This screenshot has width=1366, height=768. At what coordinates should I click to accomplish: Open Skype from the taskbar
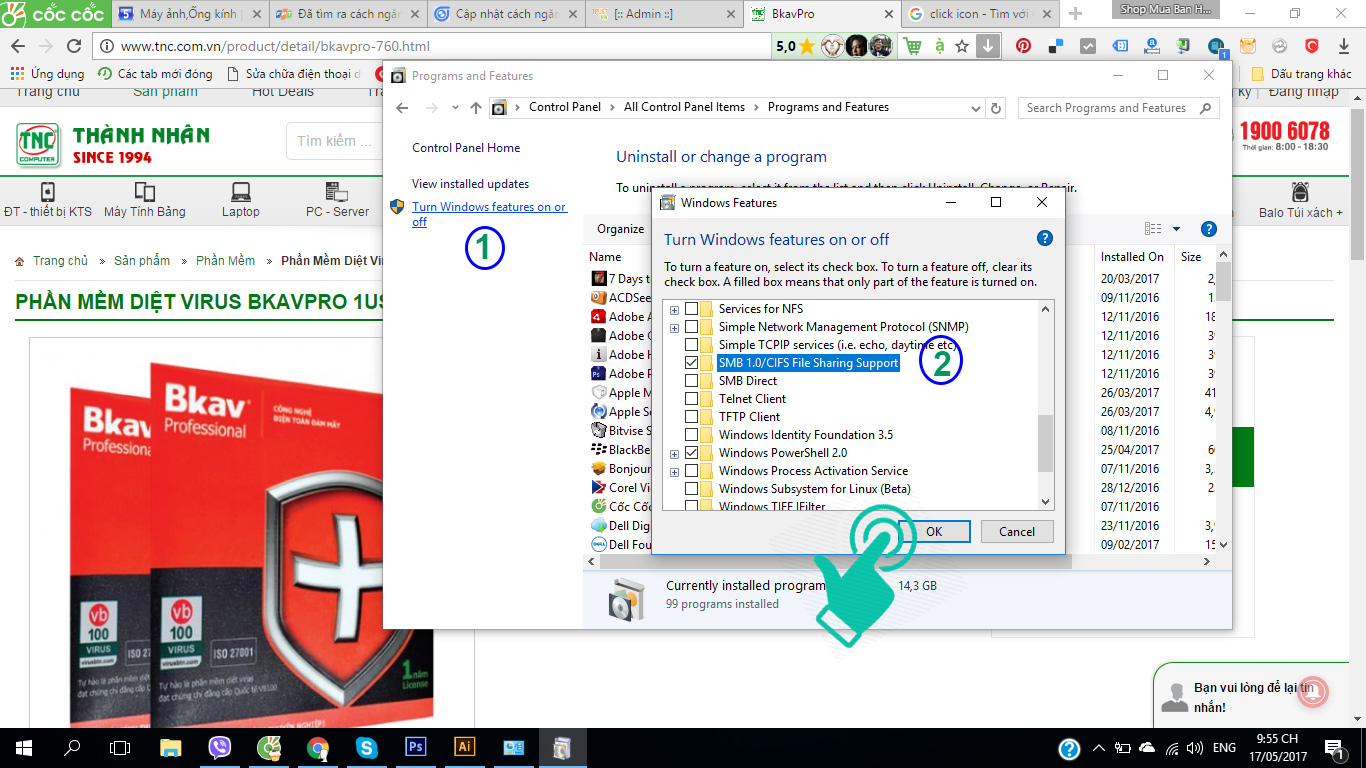coord(367,747)
